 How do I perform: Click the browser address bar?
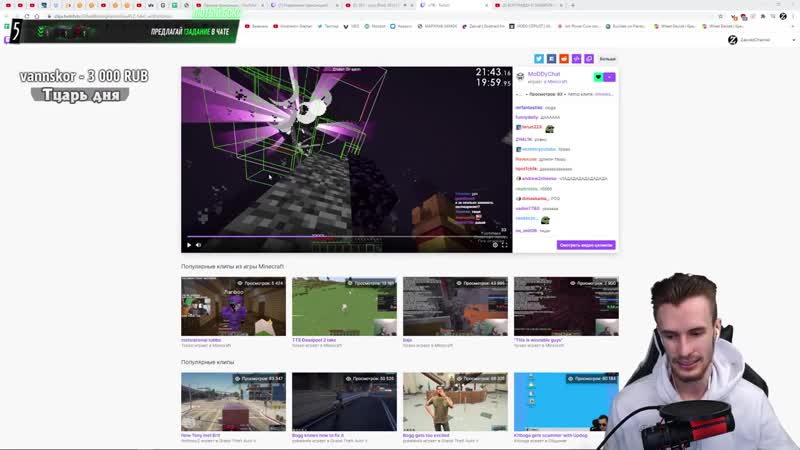(x=378, y=16)
